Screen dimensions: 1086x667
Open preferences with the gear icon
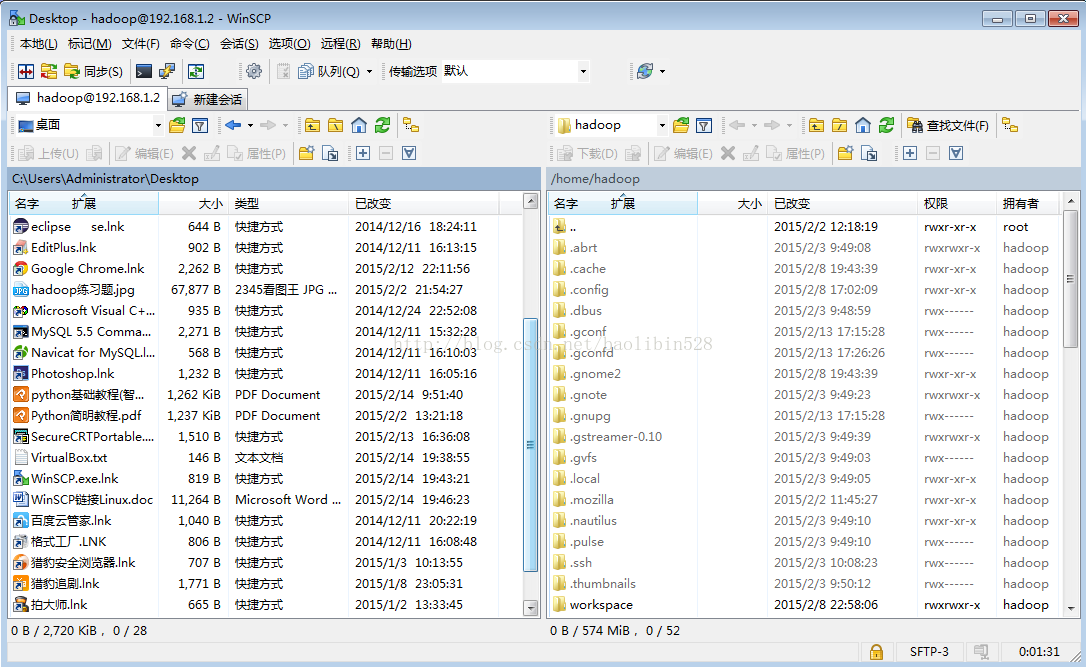pos(254,71)
